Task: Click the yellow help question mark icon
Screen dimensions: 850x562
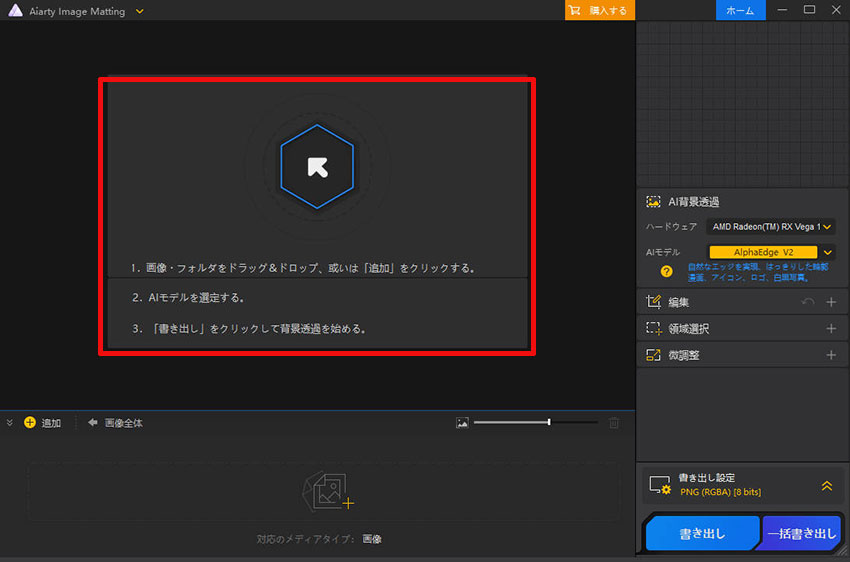Action: 665,271
